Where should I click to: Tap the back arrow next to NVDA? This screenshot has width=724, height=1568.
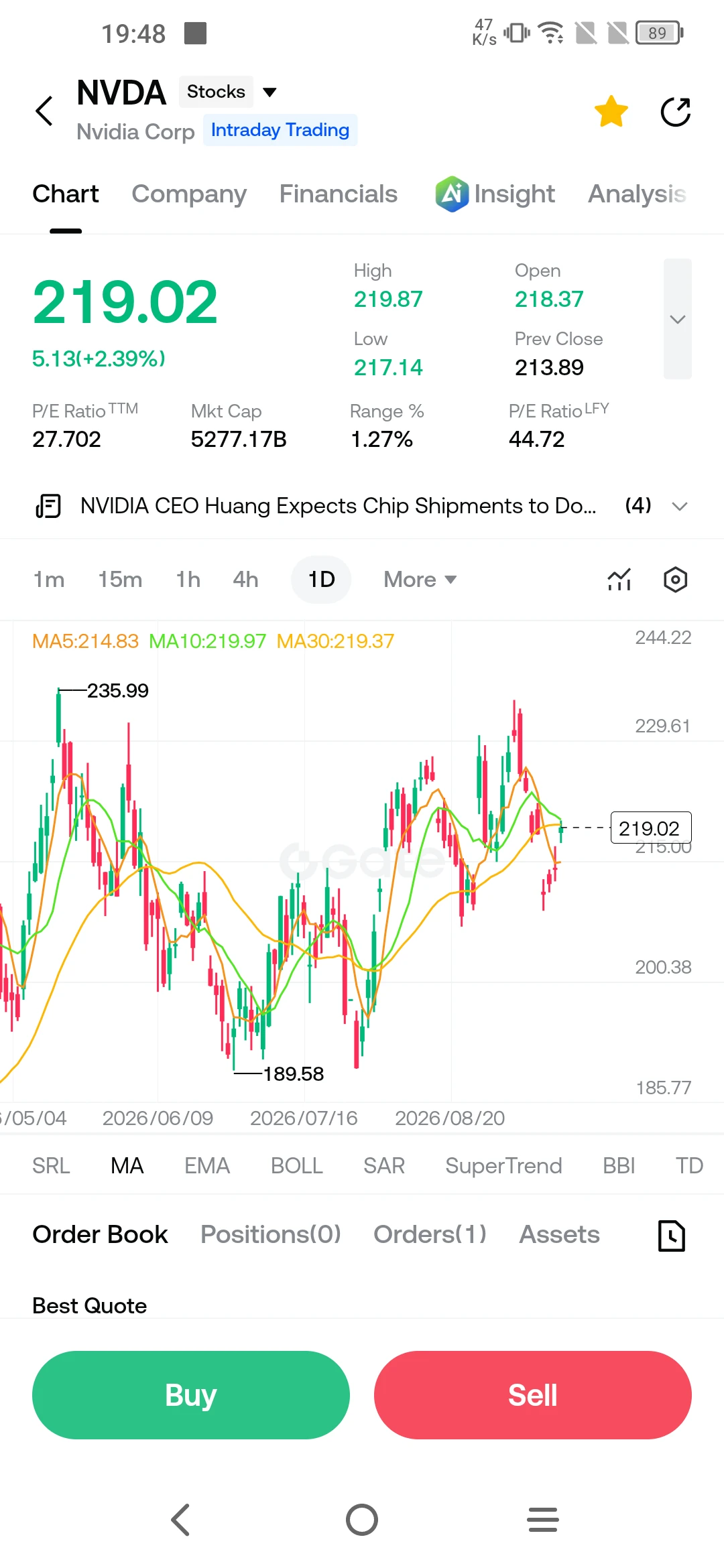tap(44, 111)
